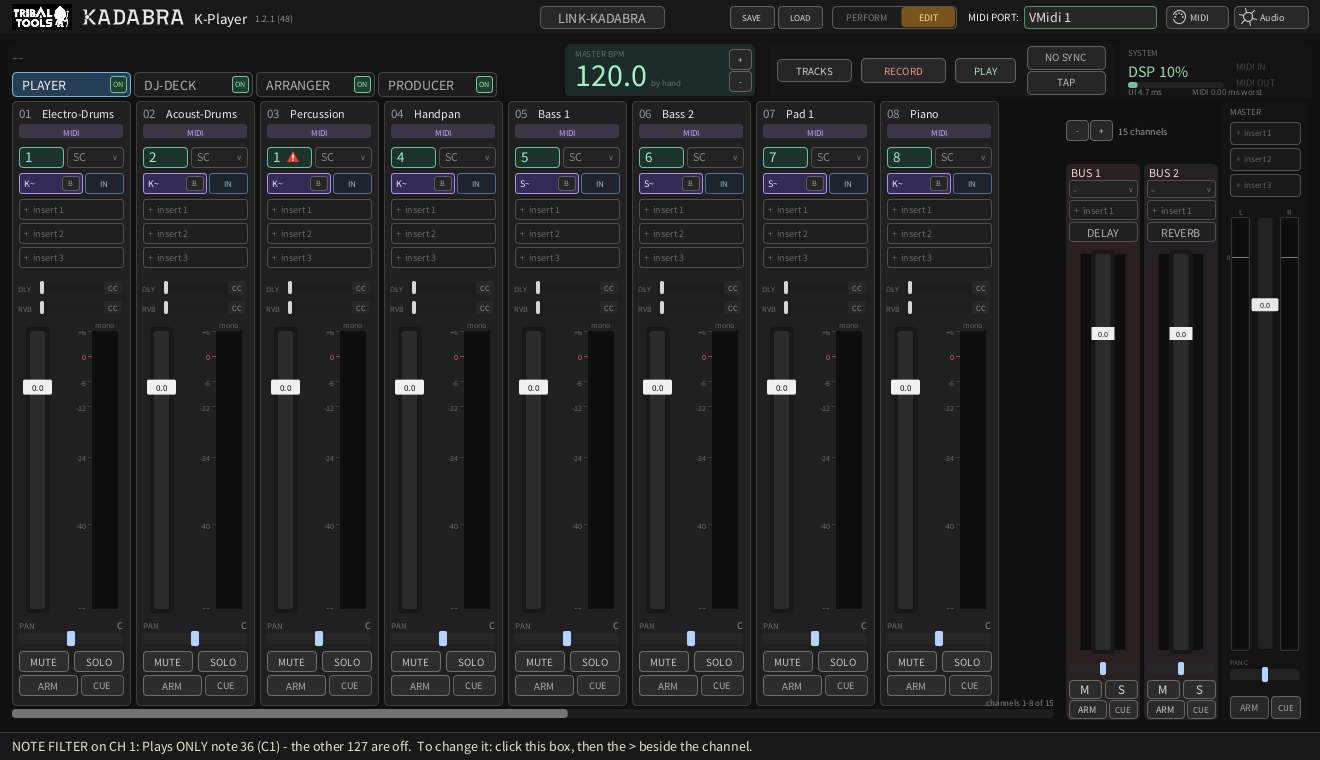Click the LINK-KADABRA button
1320x760 pixels.
tap(602, 18)
